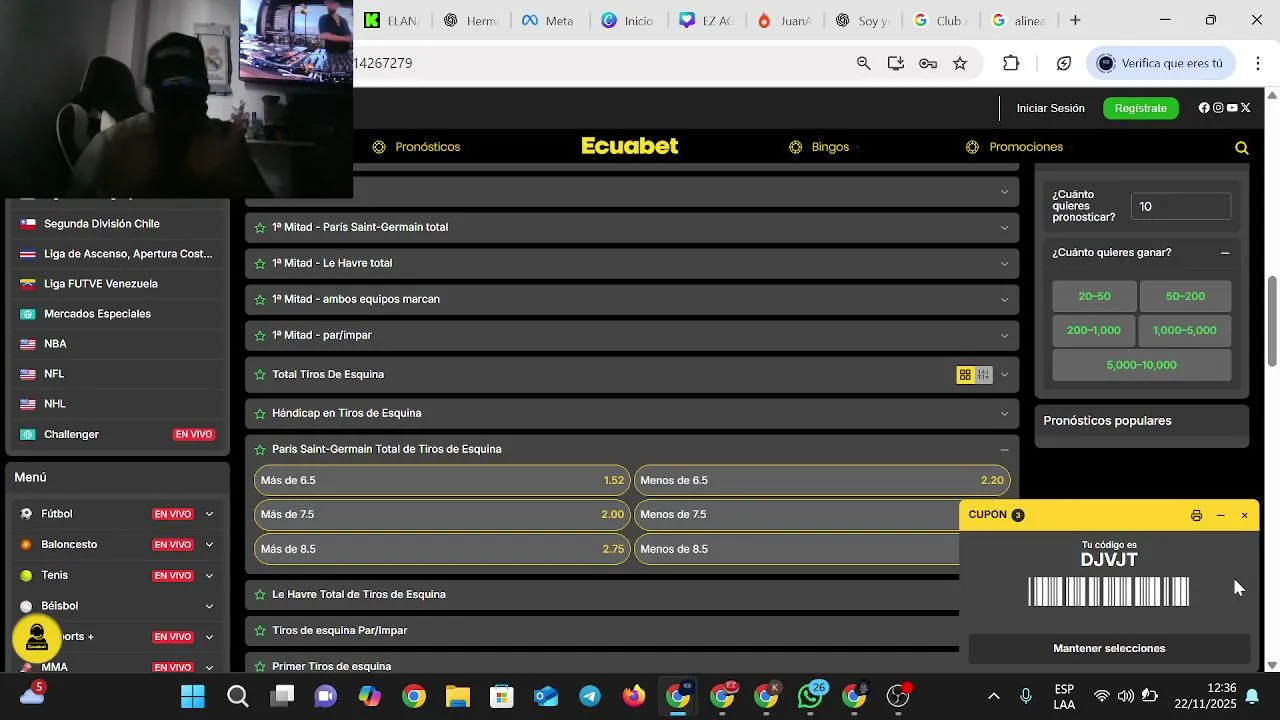Expand Hándicap en Tiros de Esquina chevron
1280x720 pixels.
(1004, 414)
